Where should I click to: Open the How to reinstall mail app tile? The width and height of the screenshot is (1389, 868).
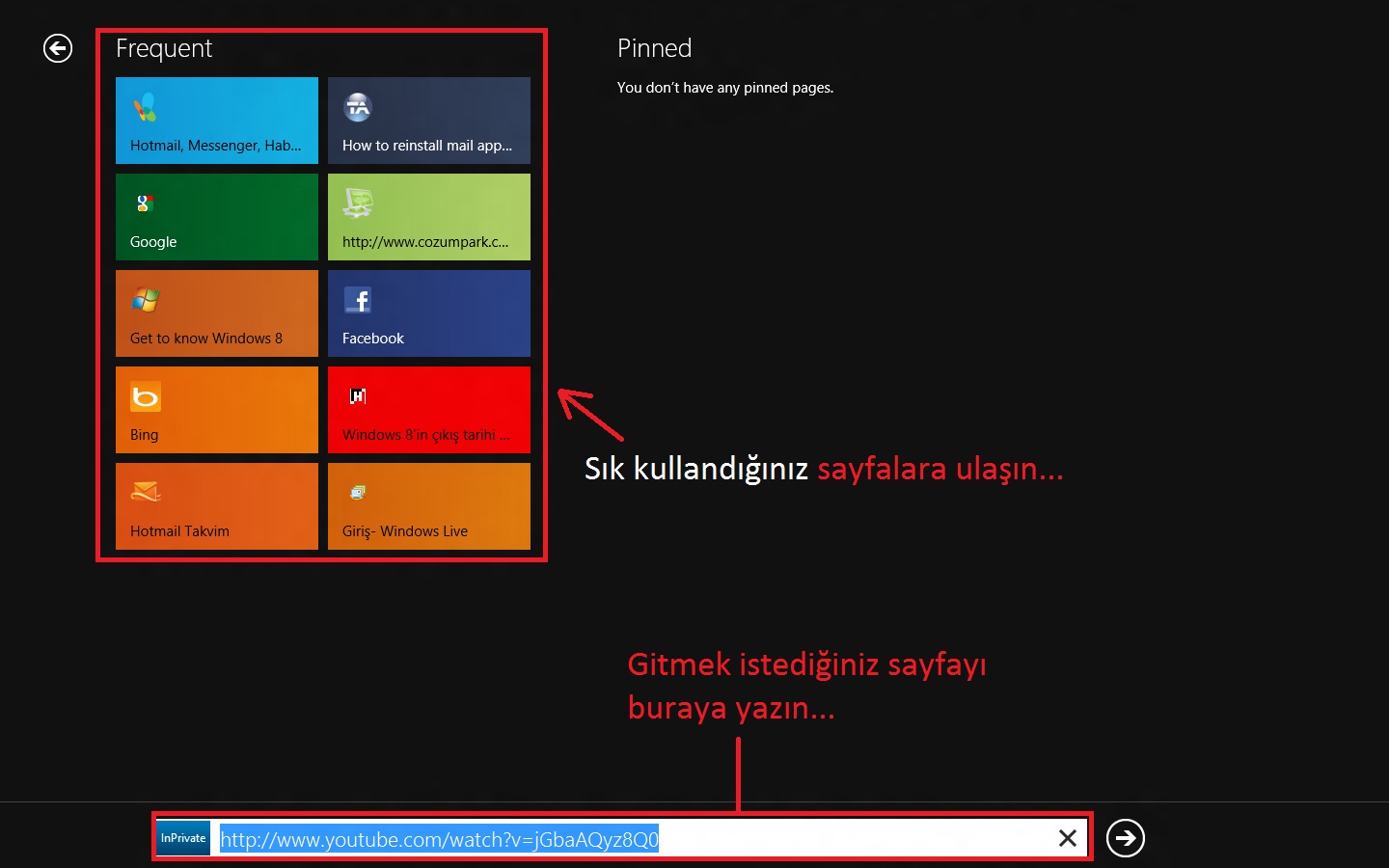click(429, 121)
